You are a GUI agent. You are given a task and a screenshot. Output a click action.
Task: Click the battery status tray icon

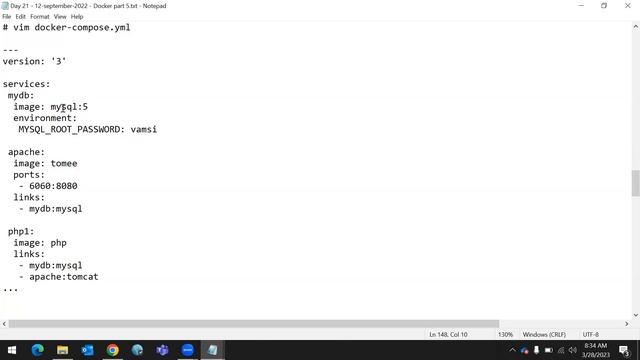click(549, 350)
